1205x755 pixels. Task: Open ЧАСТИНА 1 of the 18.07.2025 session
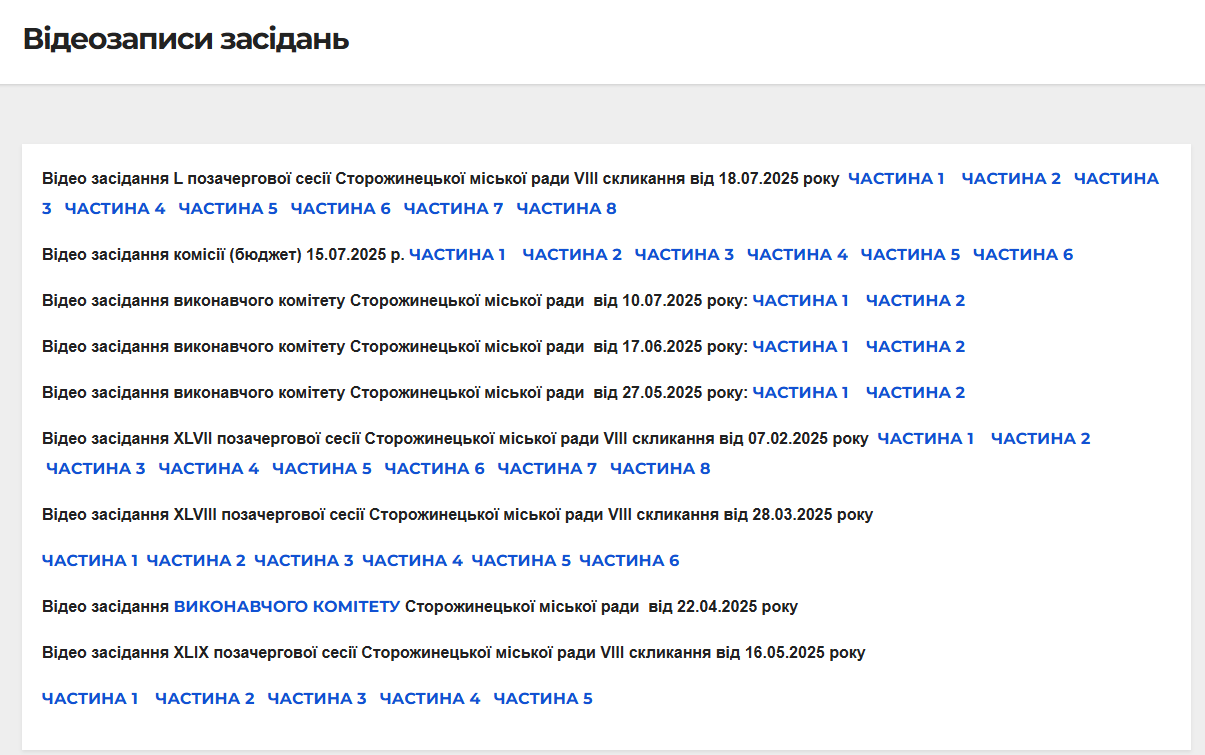[x=896, y=179]
